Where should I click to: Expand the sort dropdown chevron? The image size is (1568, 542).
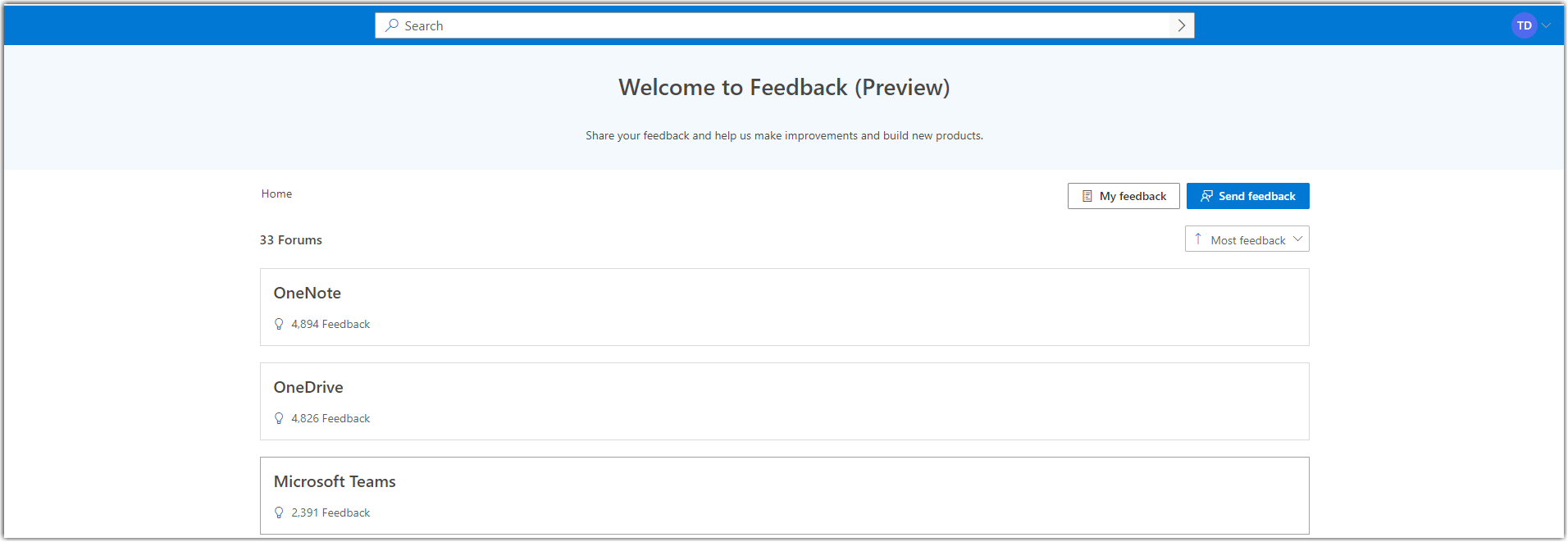pyautogui.click(x=1297, y=239)
